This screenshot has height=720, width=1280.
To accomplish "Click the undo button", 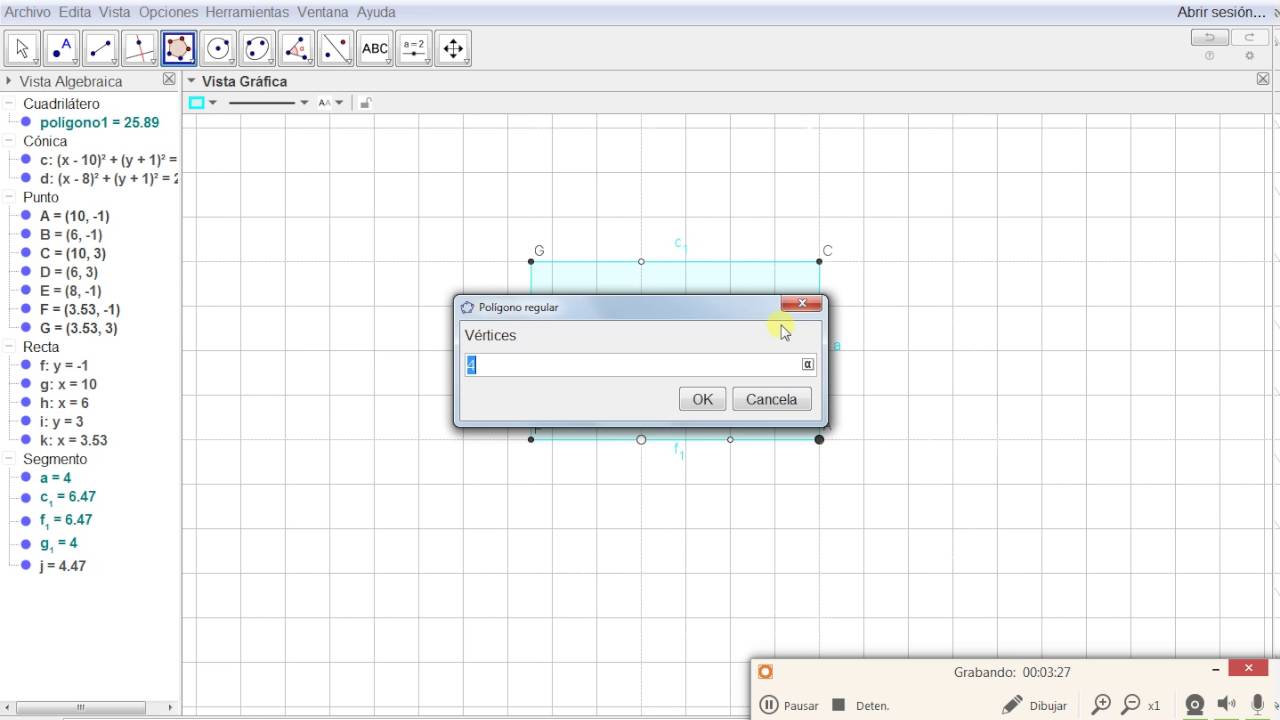I will tap(1210, 38).
